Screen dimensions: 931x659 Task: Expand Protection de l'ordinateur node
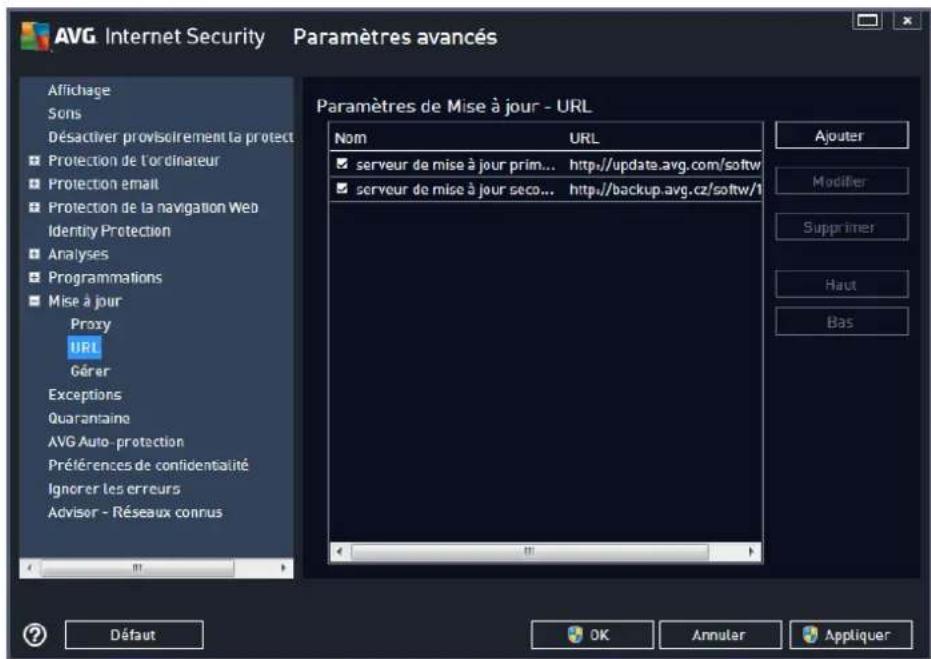(x=34, y=160)
